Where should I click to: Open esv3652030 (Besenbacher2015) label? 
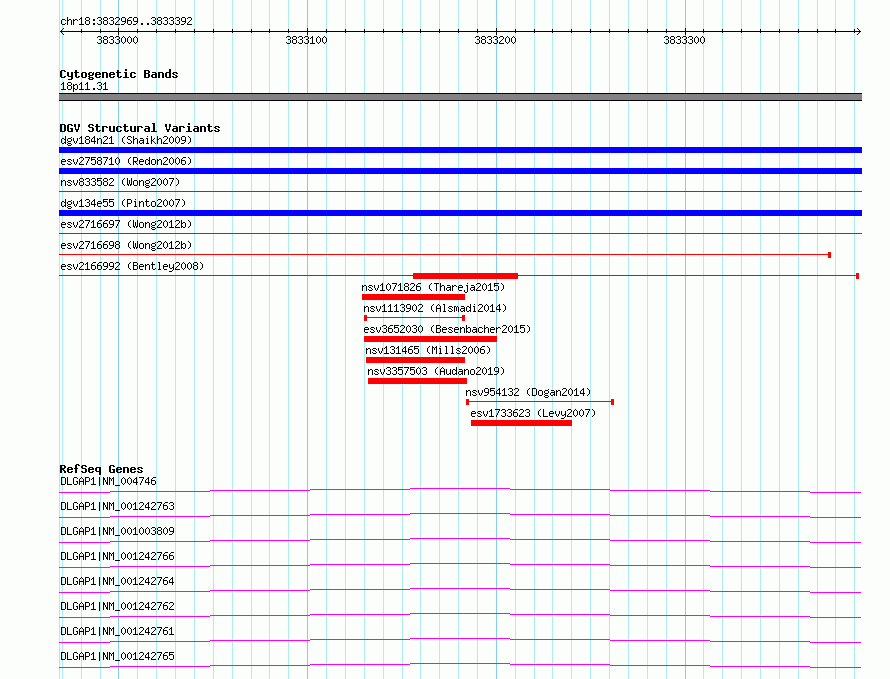[x=447, y=329]
